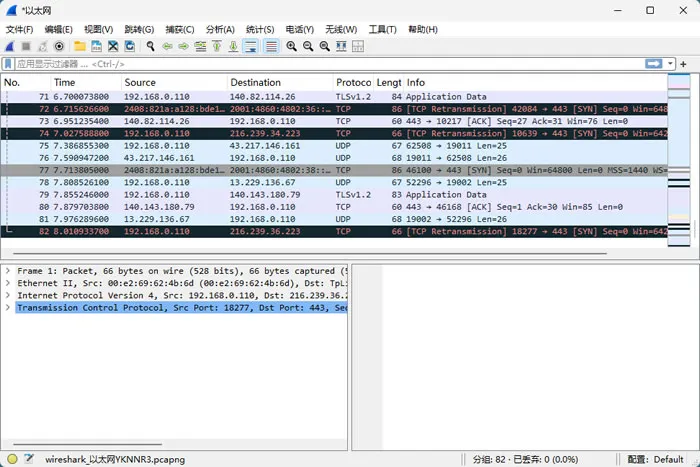Click the display filter input field
Screen dimensions: 700x467
[329, 64]
